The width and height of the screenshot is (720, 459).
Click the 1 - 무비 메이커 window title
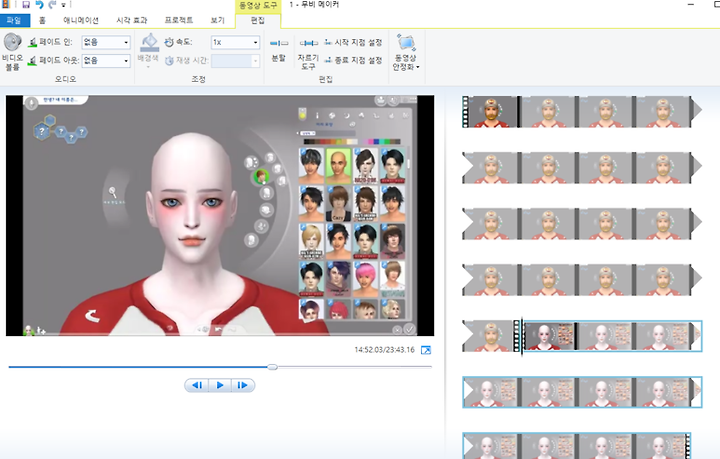pos(314,5)
